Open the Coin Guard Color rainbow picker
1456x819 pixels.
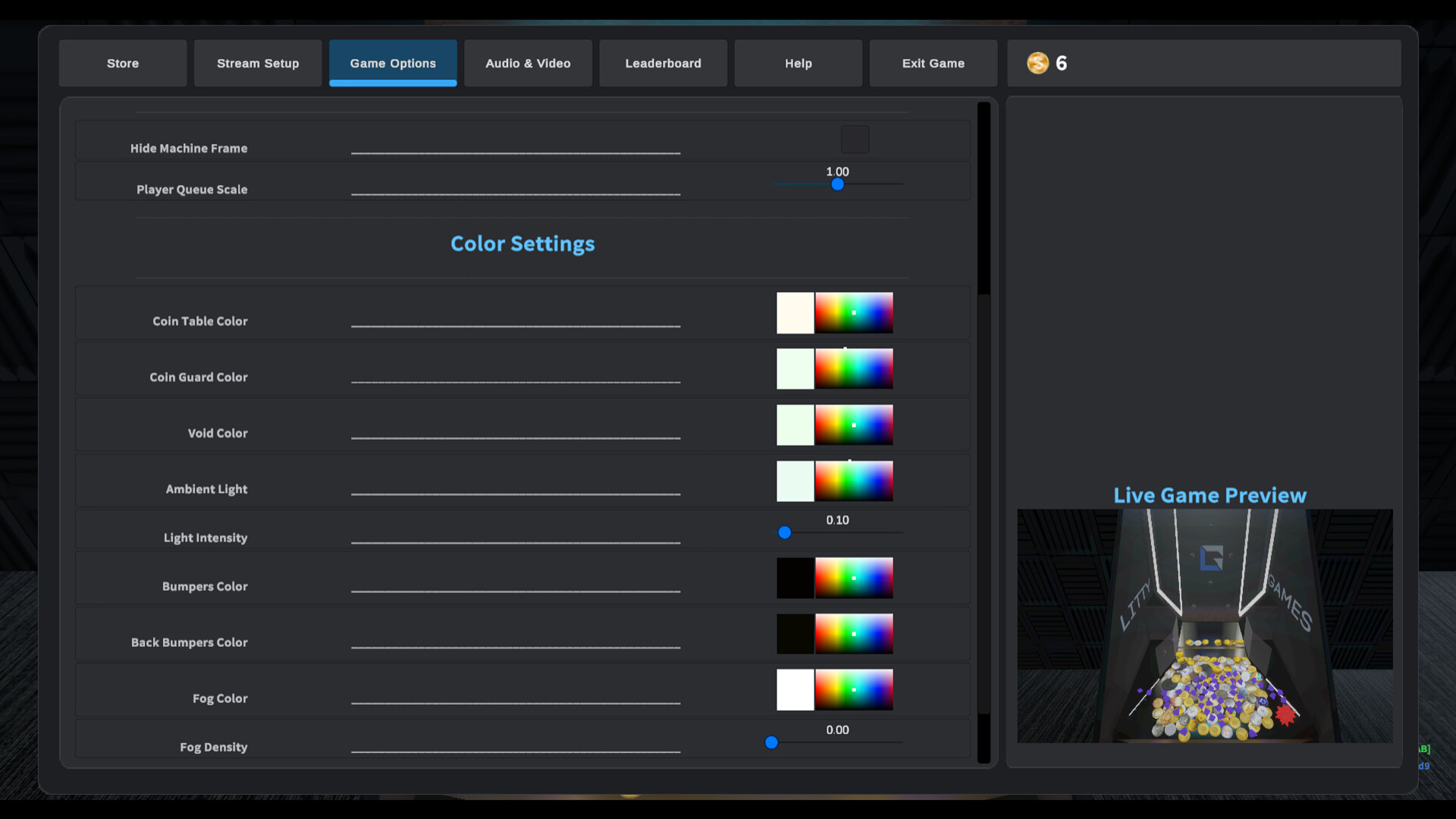pyautogui.click(x=854, y=369)
